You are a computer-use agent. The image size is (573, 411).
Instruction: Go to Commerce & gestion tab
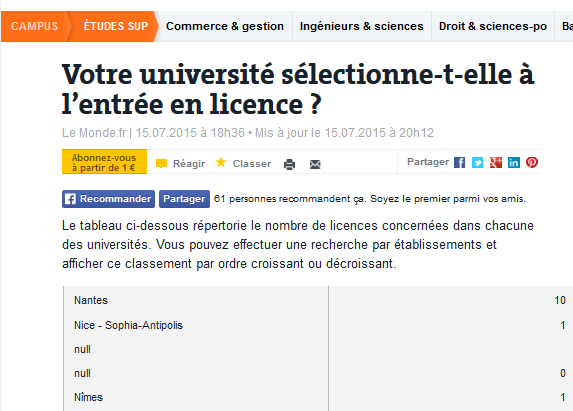[225, 26]
